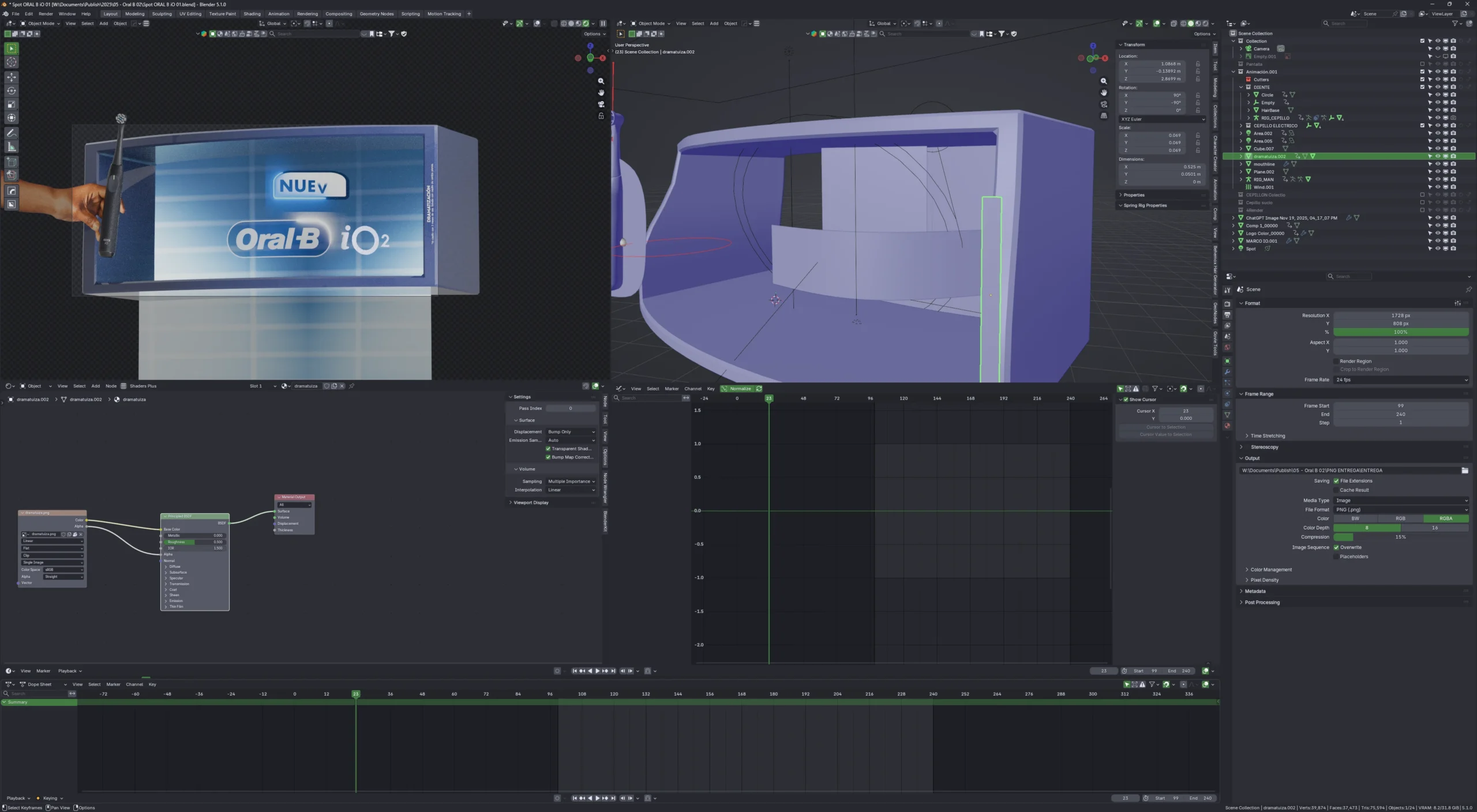Adjust Roughness slider on Principled BSDF node
Screen dimensions: 1477x812
[194, 542]
